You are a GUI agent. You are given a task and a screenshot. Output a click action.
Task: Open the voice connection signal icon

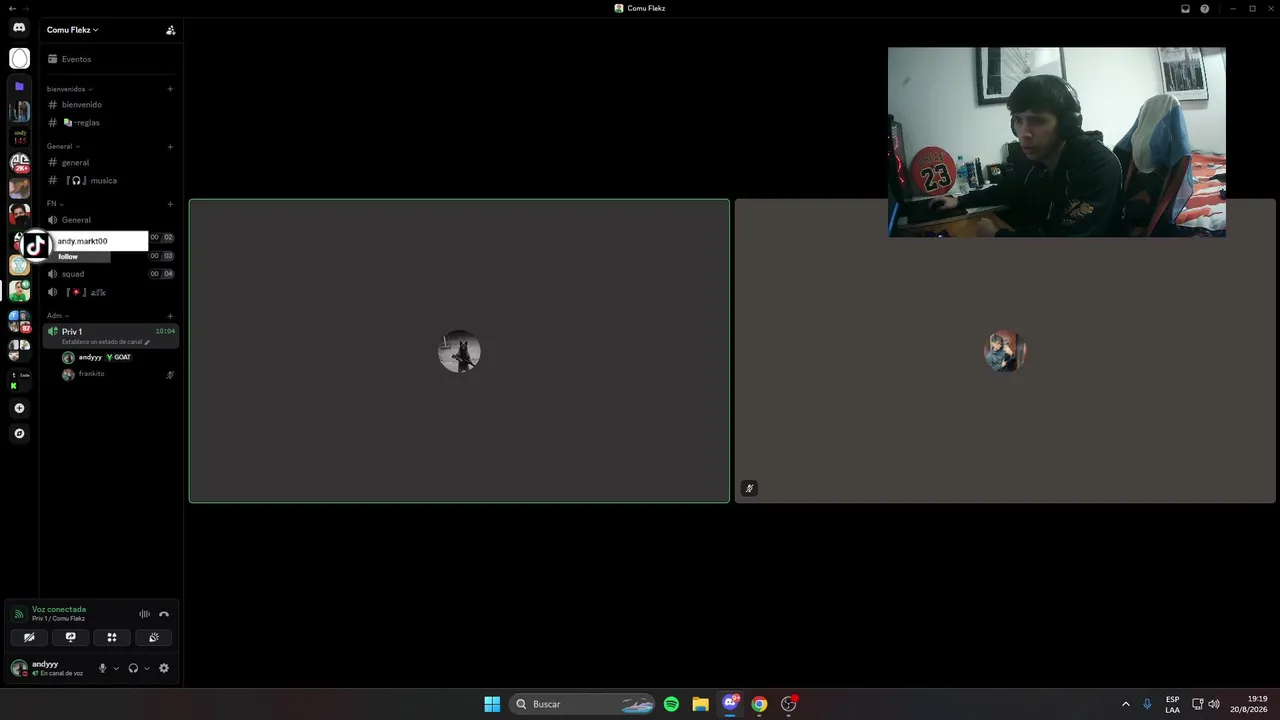[x=19, y=614]
